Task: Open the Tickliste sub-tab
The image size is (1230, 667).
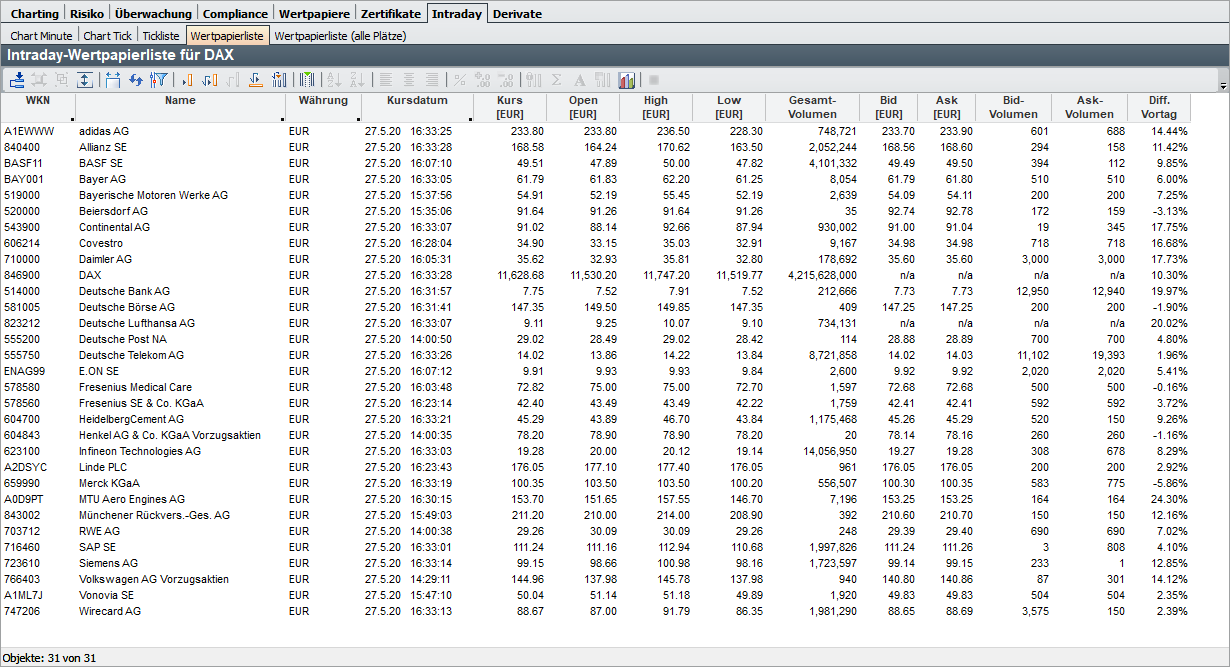Action: [160, 35]
